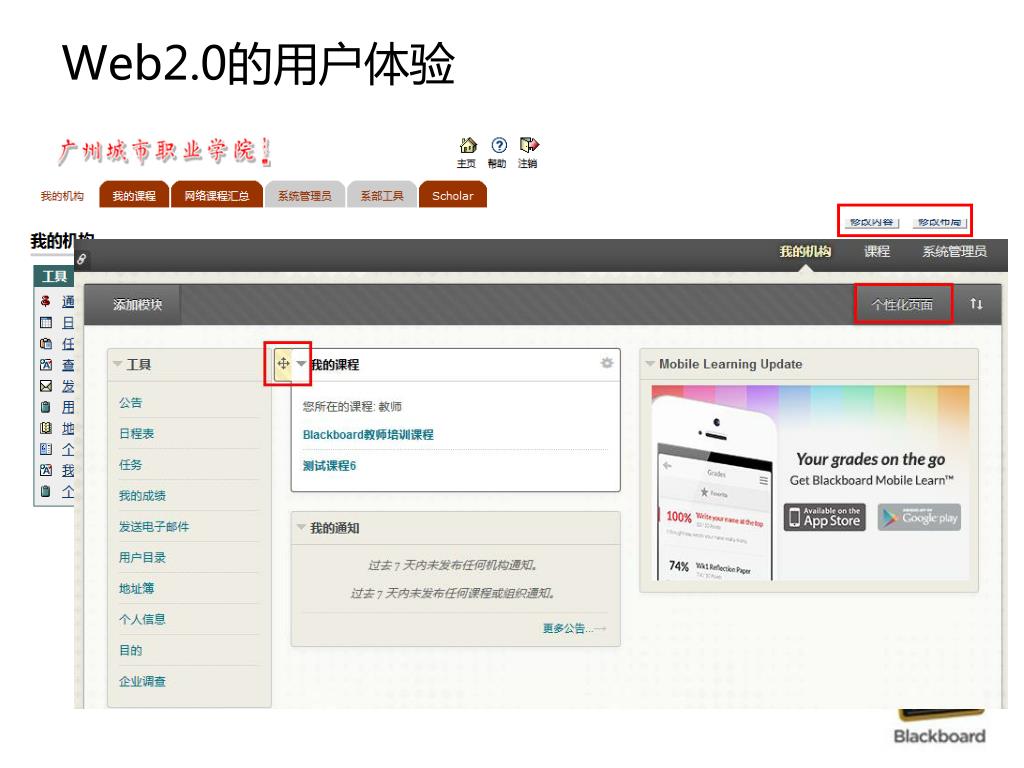Click the 添加模块 button

(x=137, y=304)
